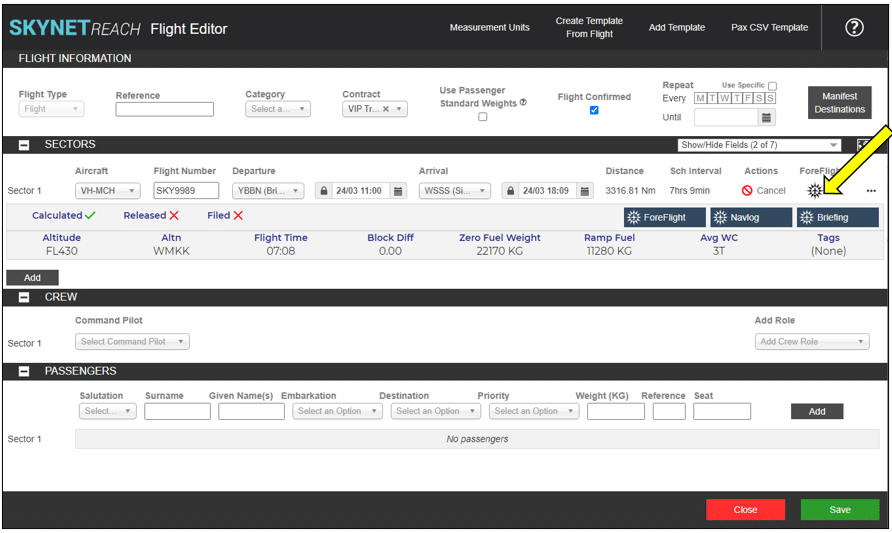Clear the VIP Tr... contract selection

(x=386, y=109)
